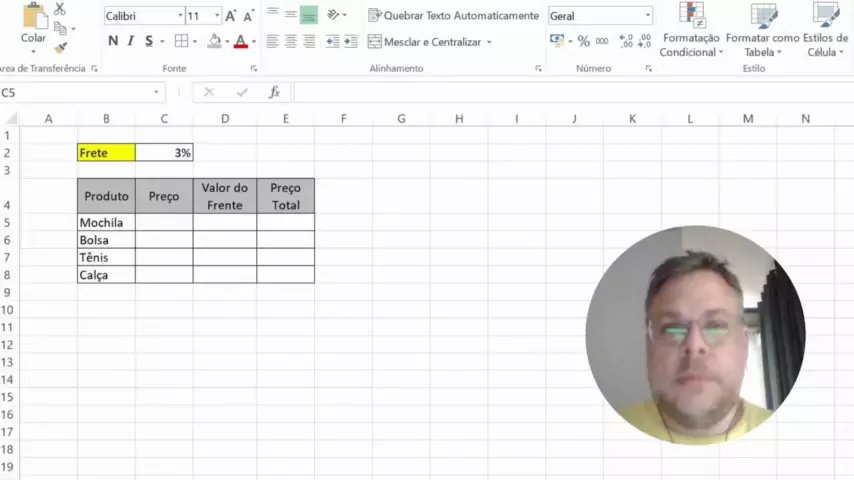Click the Cut scissors icon
The width and height of the screenshot is (854, 480).
(x=60, y=9)
